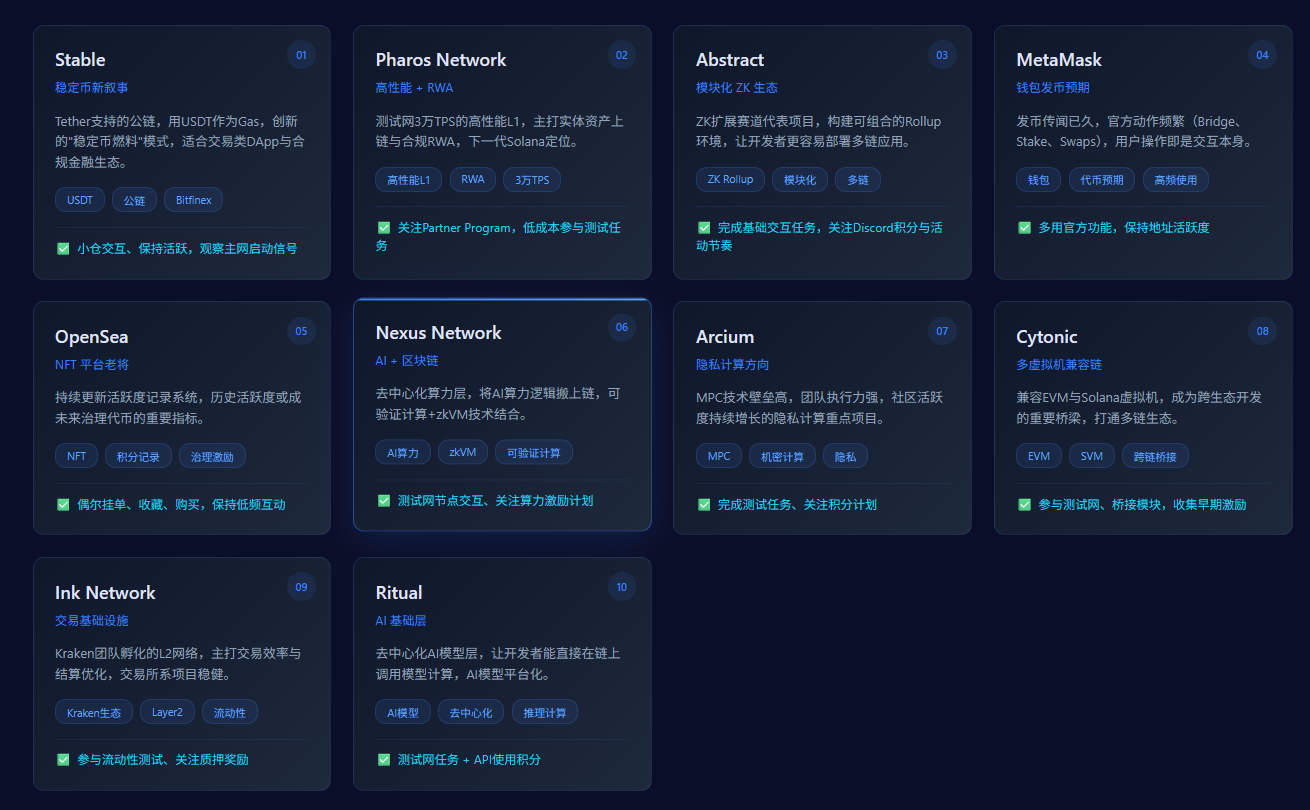Open the Arcium card title
Image resolution: width=1310 pixels, height=810 pixels.
pyautogui.click(x=725, y=337)
